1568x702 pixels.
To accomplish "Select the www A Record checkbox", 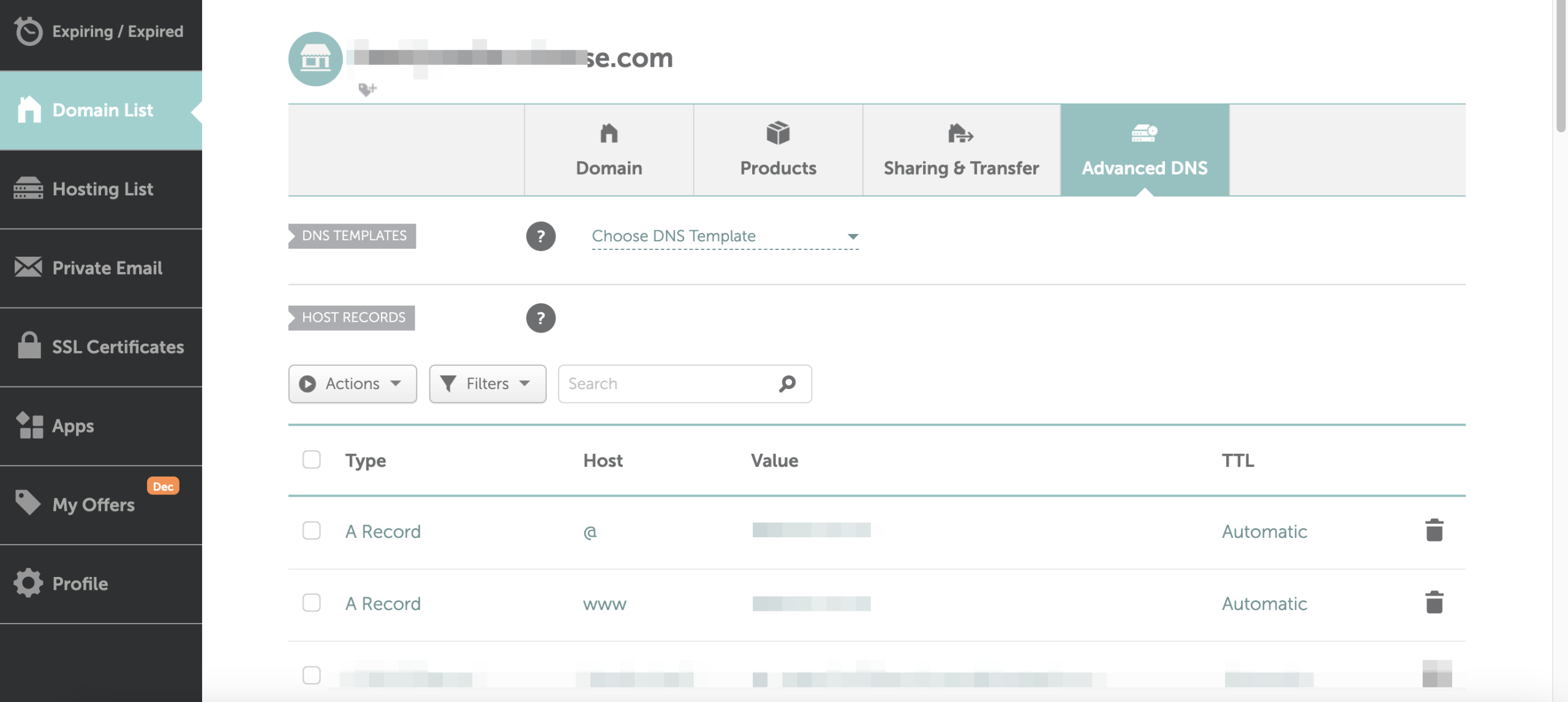I will coord(311,603).
